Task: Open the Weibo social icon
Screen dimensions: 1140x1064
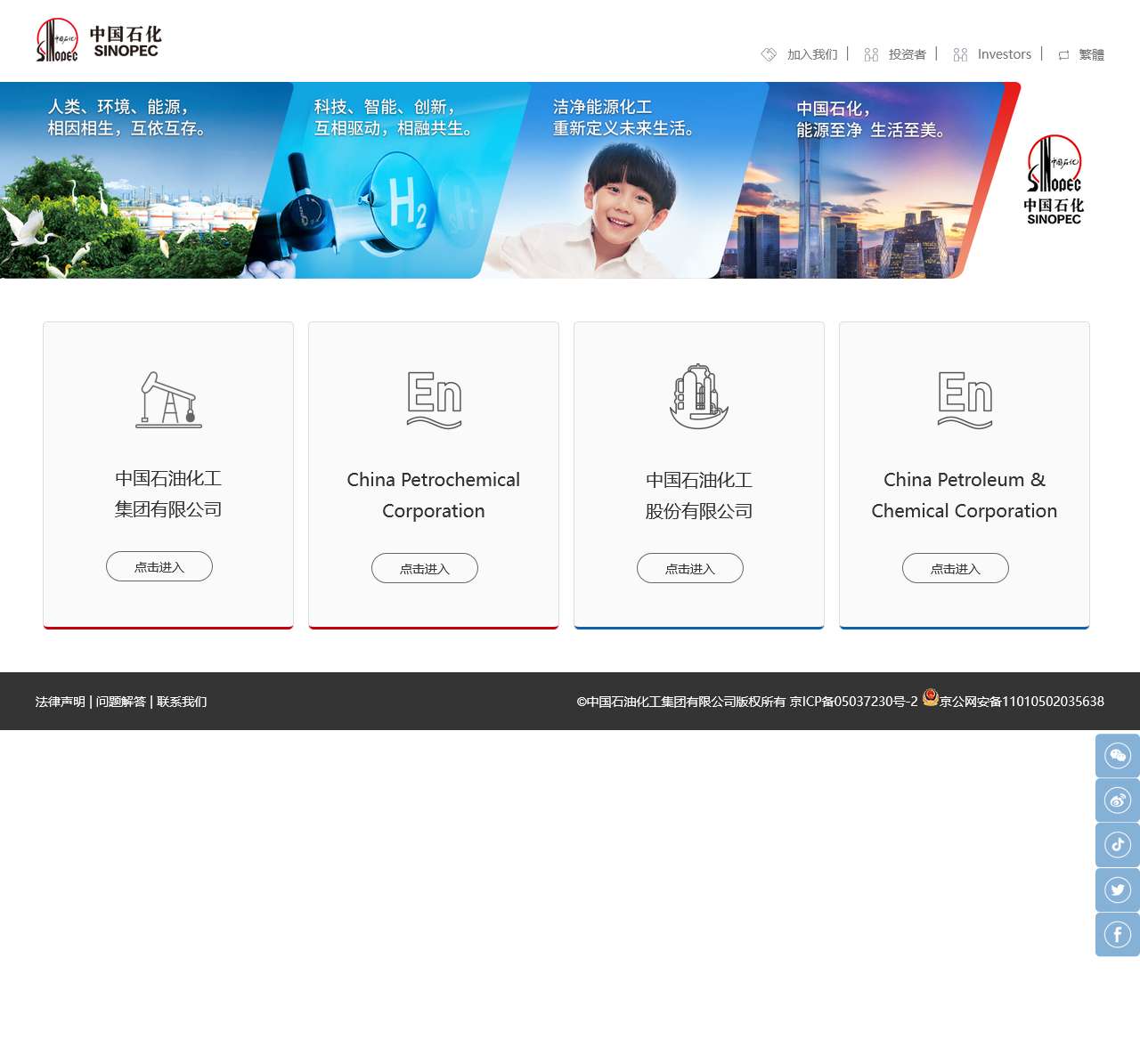Action: tap(1117, 800)
